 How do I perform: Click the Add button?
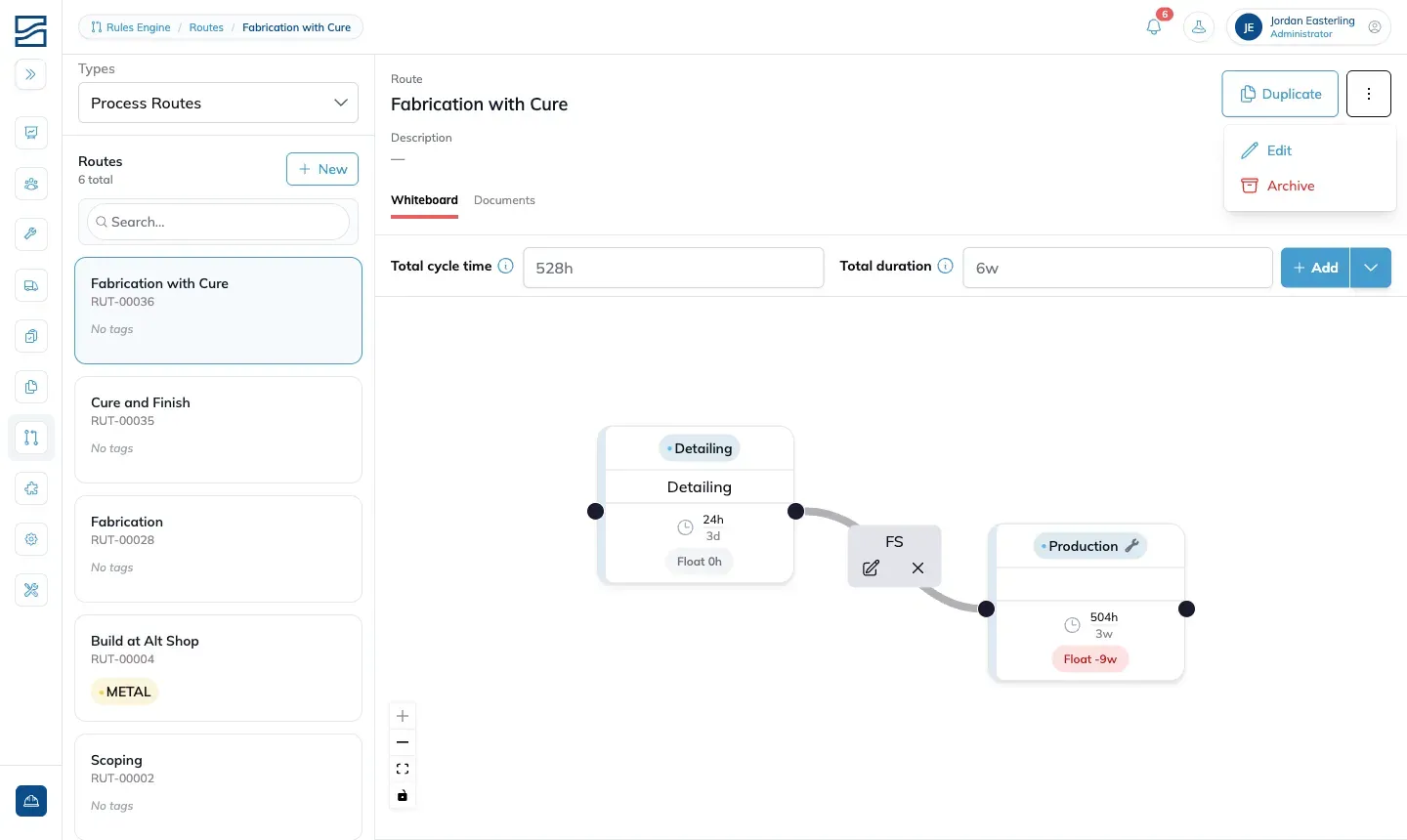pyautogui.click(x=1315, y=268)
